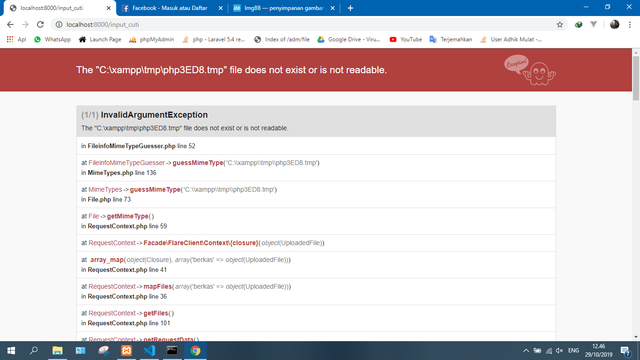Open the Chrome three-dot menu
The height and width of the screenshot is (360, 640).
[x=630, y=24]
